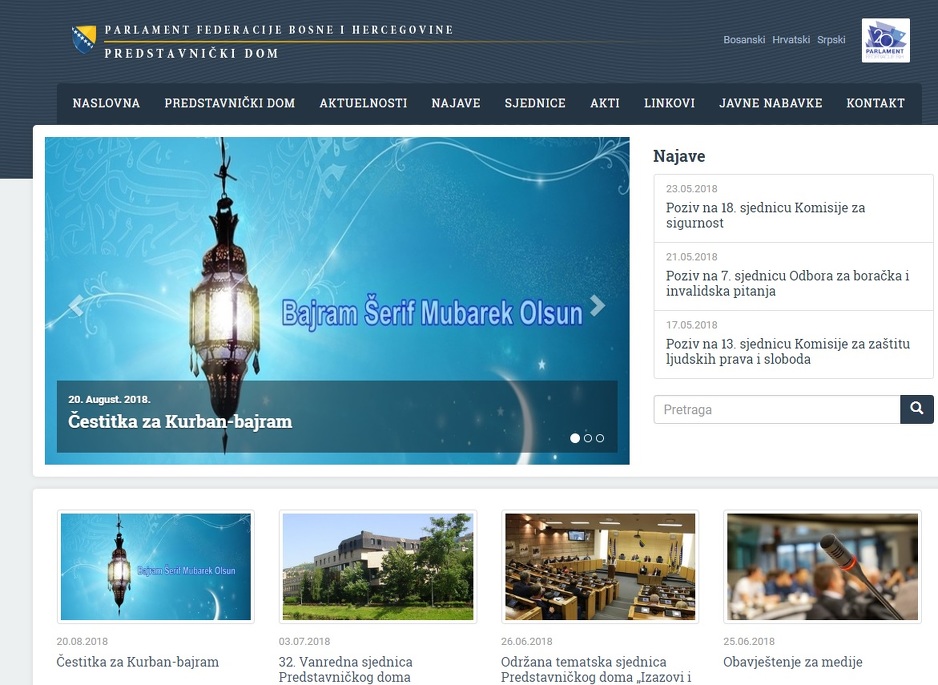938x685 pixels.
Task: Click the search magnifier button
Action: (x=916, y=409)
